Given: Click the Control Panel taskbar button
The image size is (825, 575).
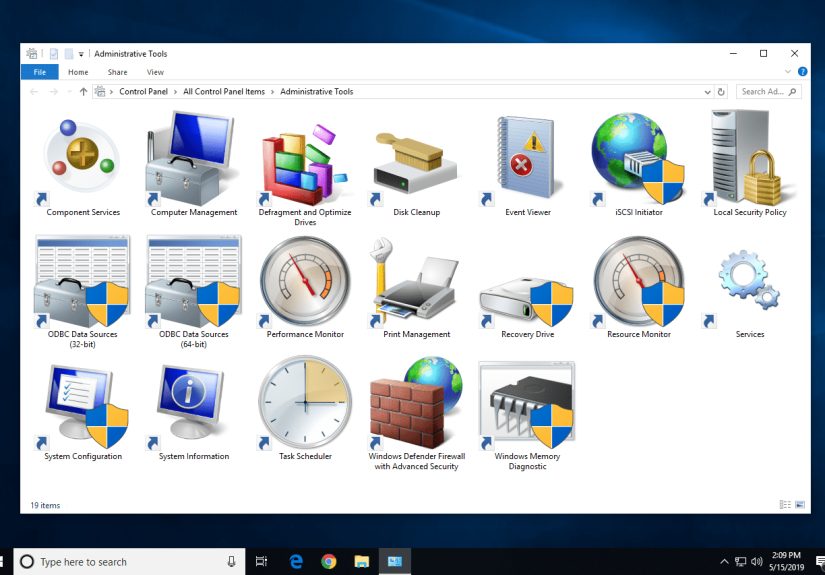Looking at the screenshot, I should (x=395, y=562).
